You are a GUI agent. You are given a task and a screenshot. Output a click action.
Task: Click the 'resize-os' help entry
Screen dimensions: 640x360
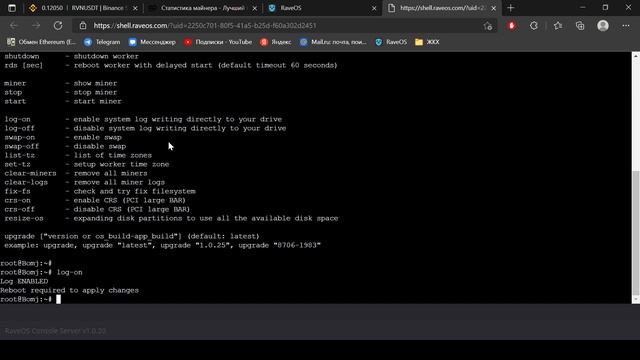click(x=24, y=218)
